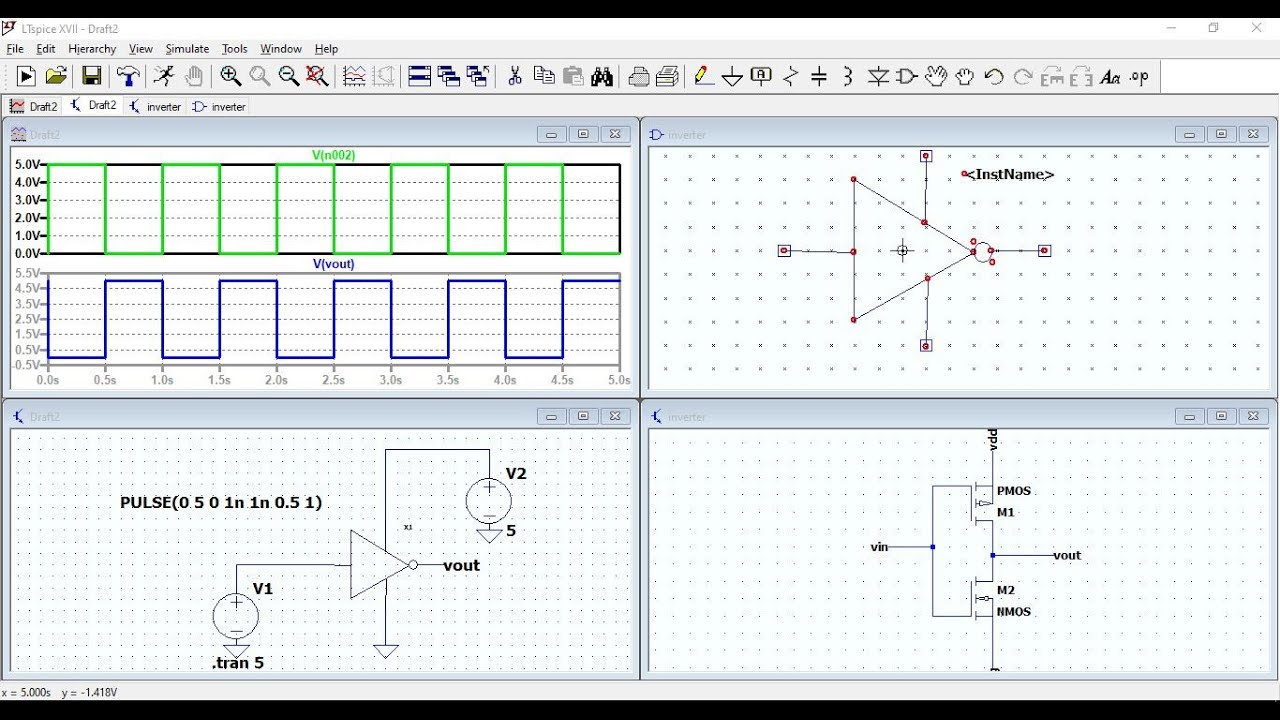Select the Drag tool closed-hand icon

pyautogui.click(x=965, y=77)
